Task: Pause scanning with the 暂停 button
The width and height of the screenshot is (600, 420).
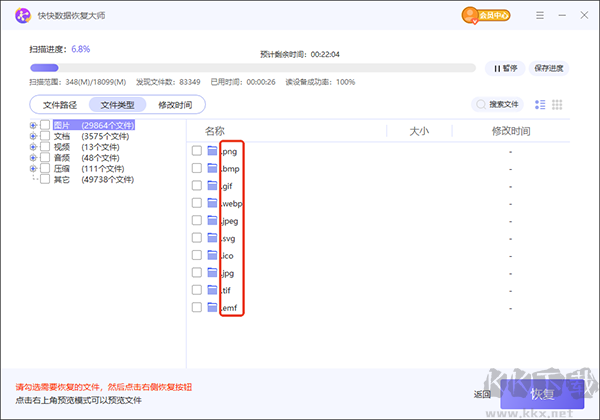Action: [x=503, y=68]
